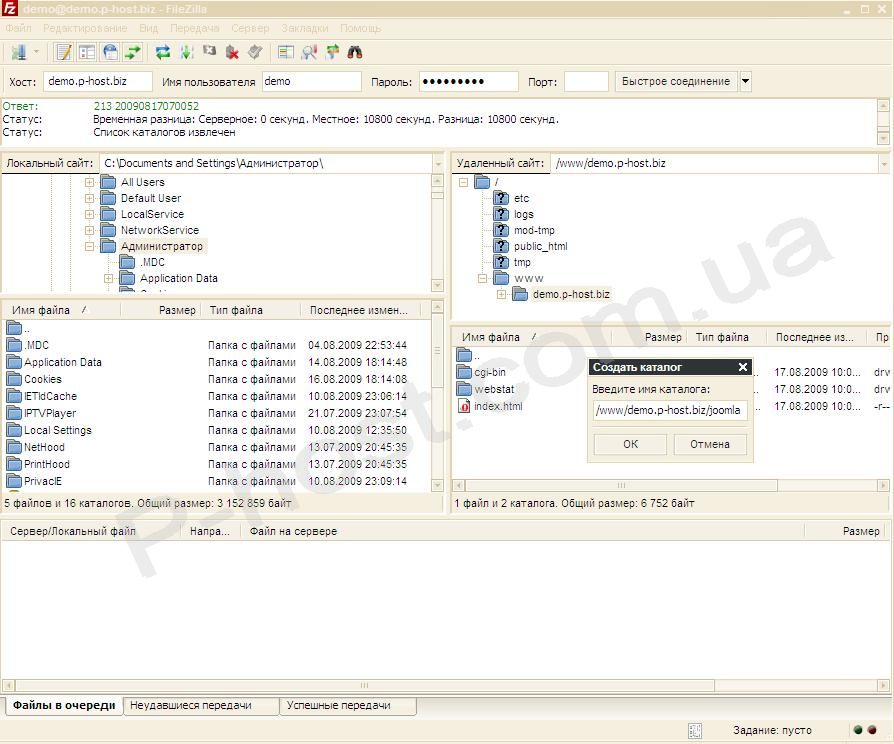Image resolution: width=894 pixels, height=744 pixels.
Task: Open the Site Manager dropdown arrow
Action: tap(36, 52)
